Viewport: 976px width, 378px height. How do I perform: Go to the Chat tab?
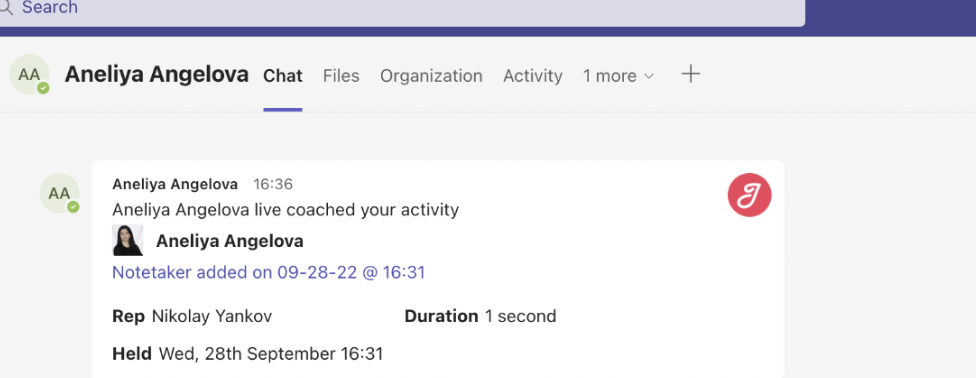click(283, 76)
